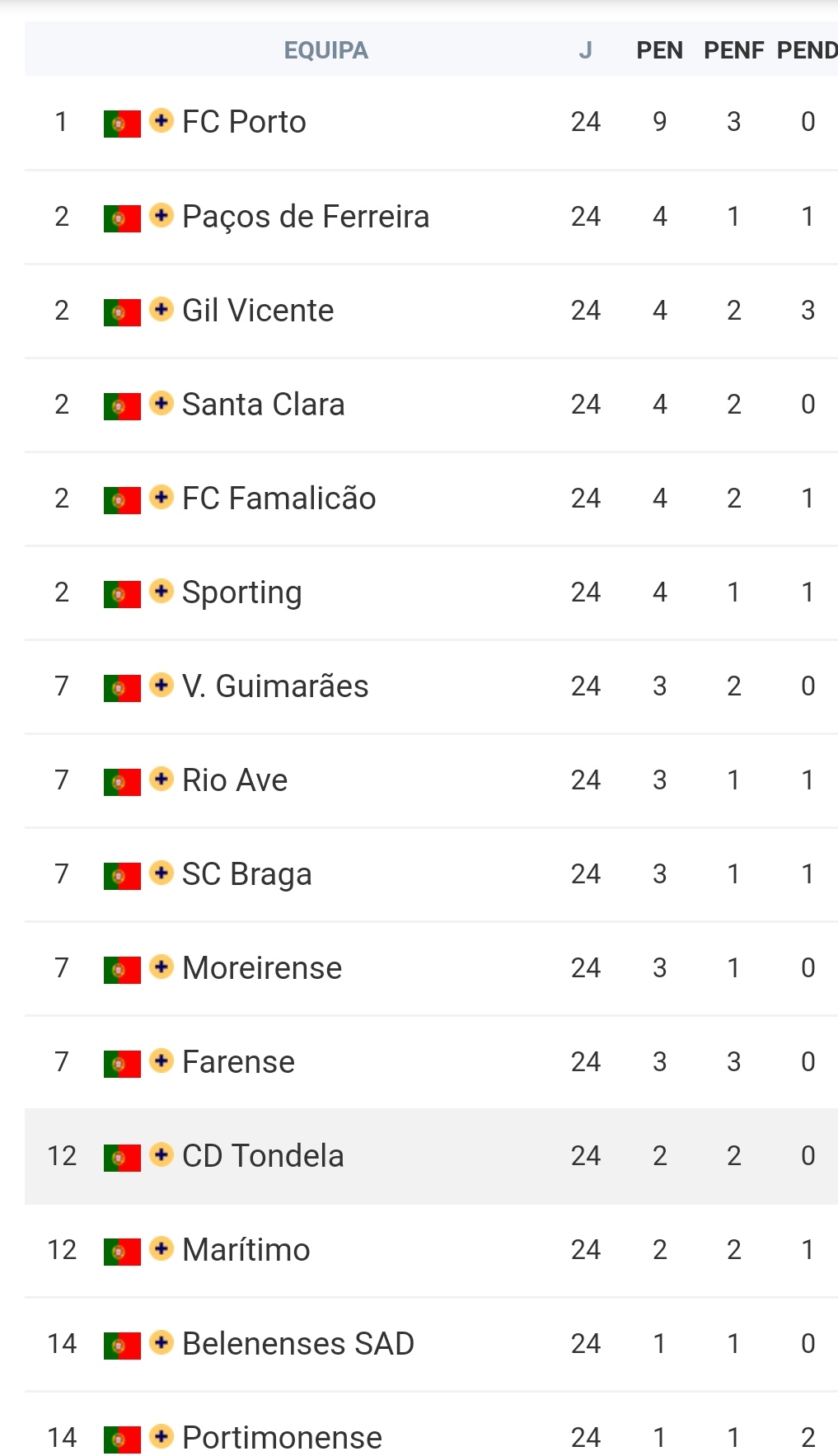The height and width of the screenshot is (1456, 838).
Task: Click the plus icon beside FC Porto
Action: click(162, 121)
